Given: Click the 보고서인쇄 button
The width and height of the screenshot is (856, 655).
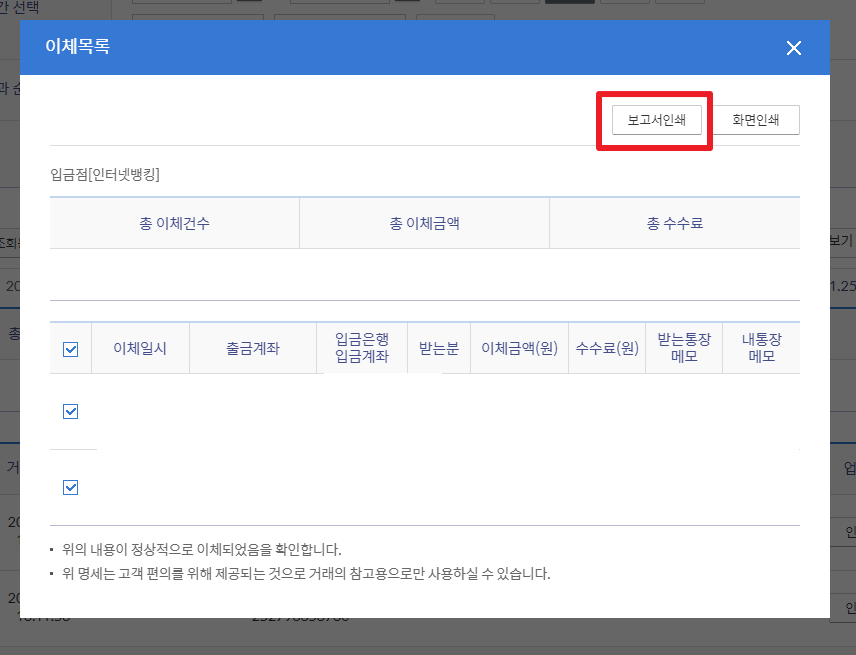Looking at the screenshot, I should click(x=656, y=120).
